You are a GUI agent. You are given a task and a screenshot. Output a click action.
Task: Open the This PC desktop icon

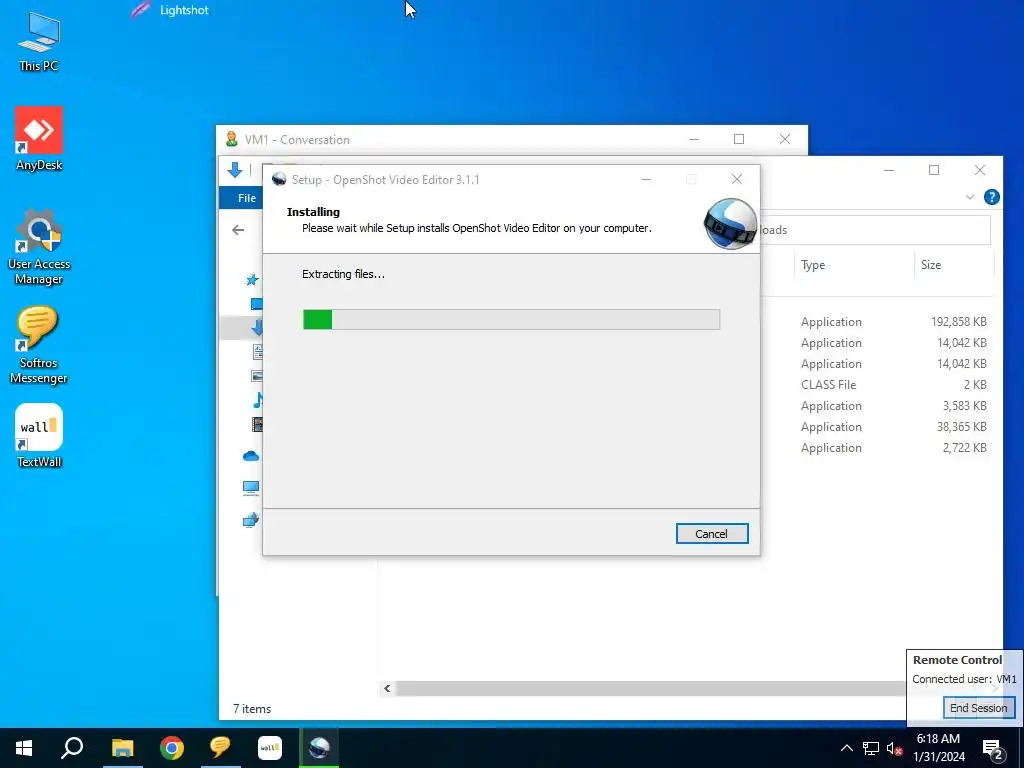[x=39, y=41]
